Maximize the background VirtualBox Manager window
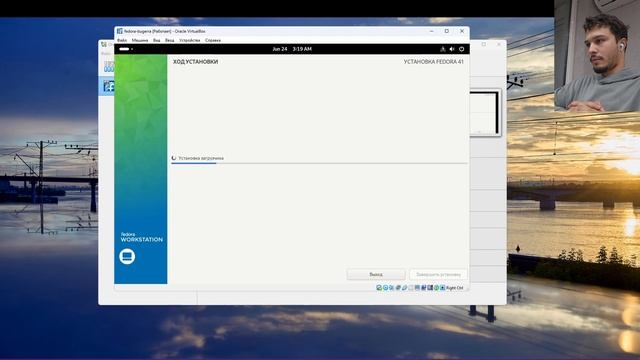The width and height of the screenshot is (640, 360). coord(484,44)
